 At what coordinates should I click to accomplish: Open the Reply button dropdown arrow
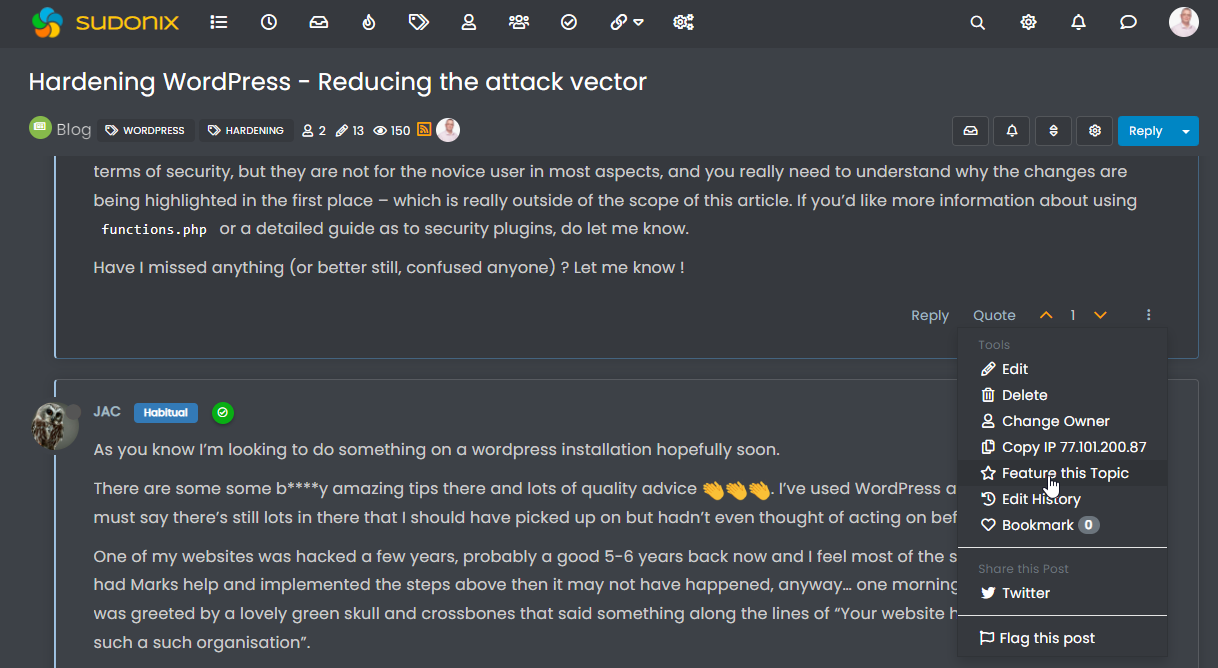[1186, 131]
